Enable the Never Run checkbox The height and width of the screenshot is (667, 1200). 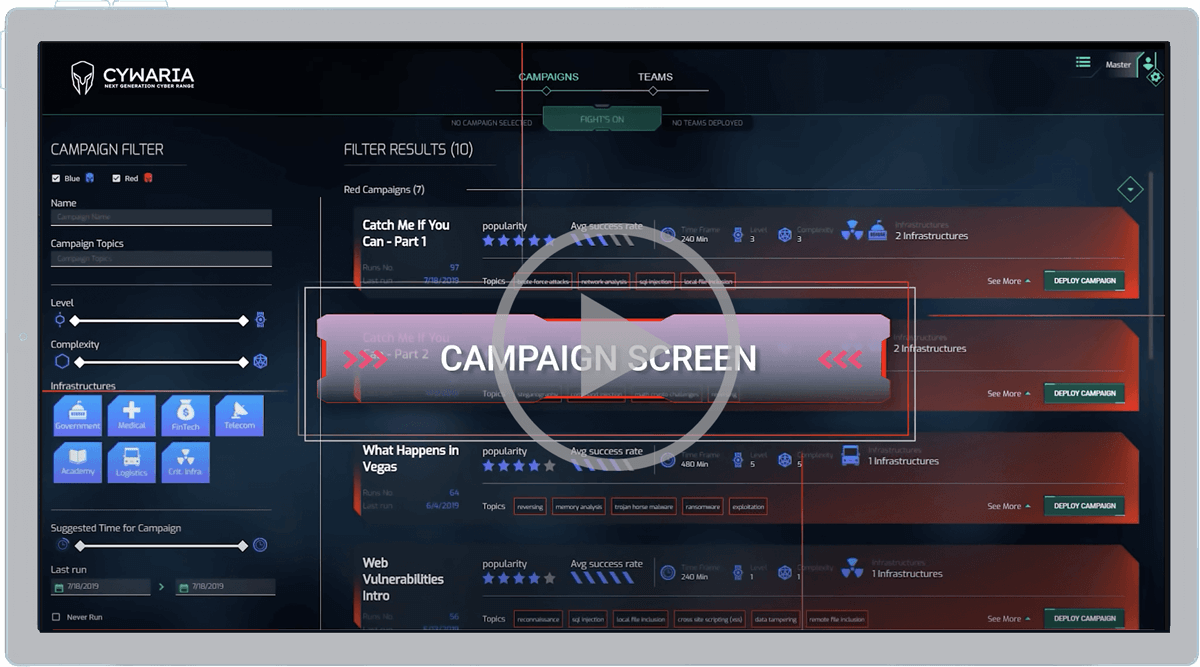point(56,617)
